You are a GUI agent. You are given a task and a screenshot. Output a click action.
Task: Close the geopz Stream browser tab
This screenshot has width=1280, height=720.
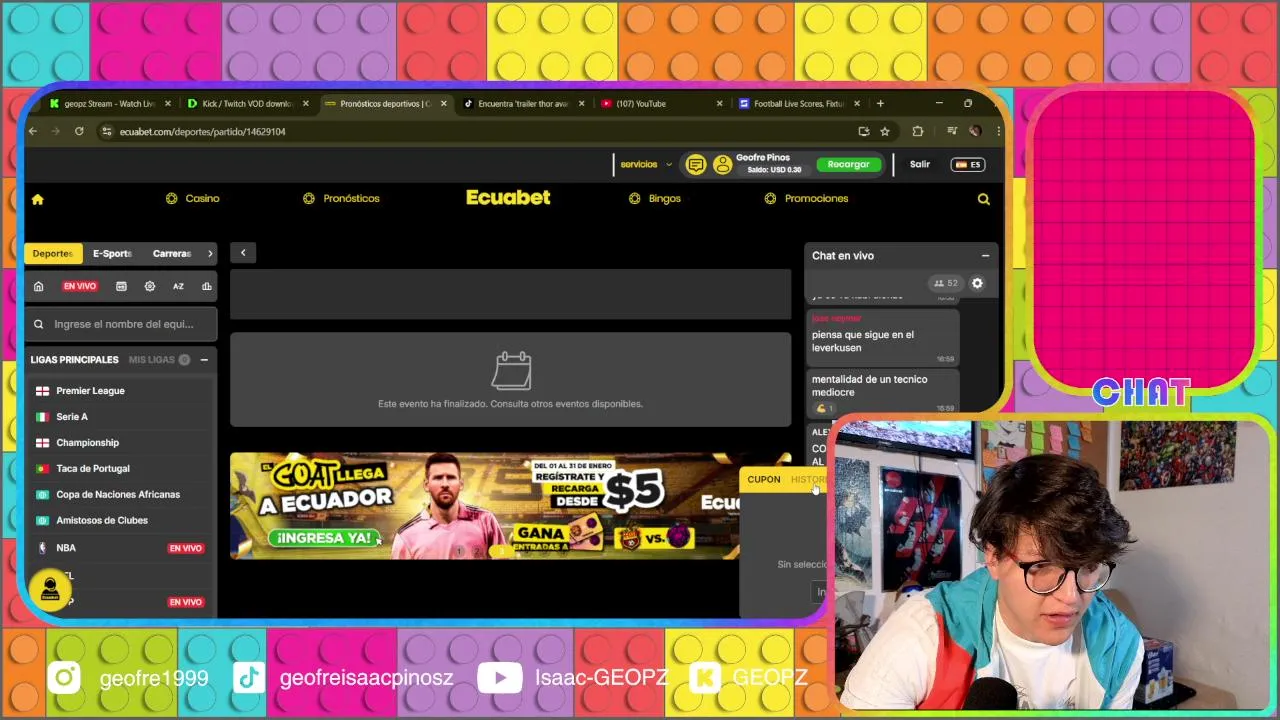[x=168, y=103]
